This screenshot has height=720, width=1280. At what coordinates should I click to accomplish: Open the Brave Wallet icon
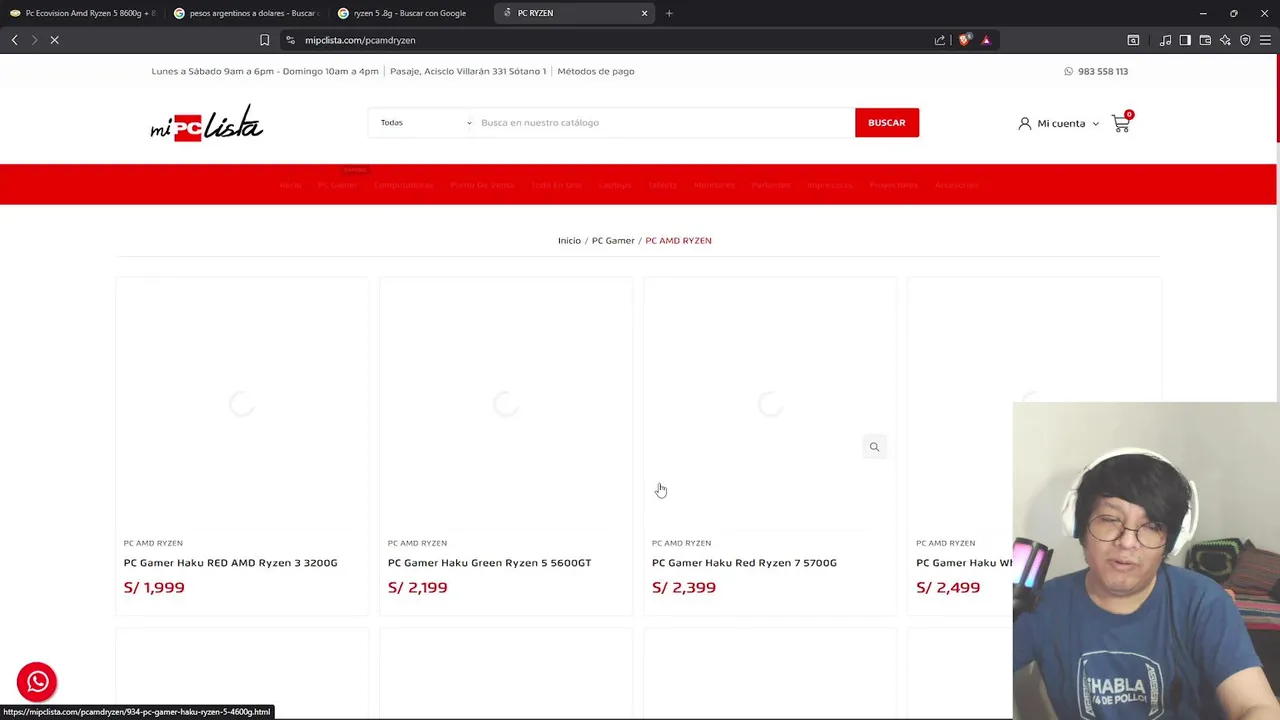1205,40
